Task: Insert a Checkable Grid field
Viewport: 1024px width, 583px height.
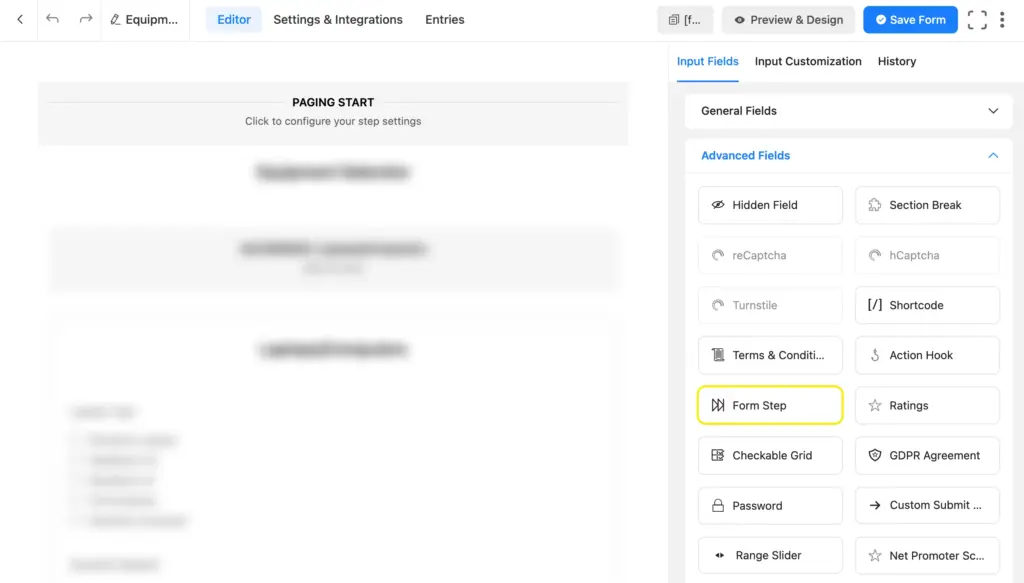Action: [770, 455]
